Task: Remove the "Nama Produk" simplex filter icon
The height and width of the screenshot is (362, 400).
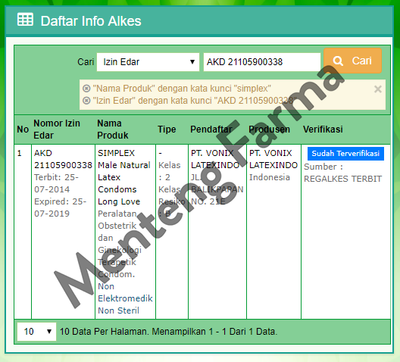Action: 86,89
